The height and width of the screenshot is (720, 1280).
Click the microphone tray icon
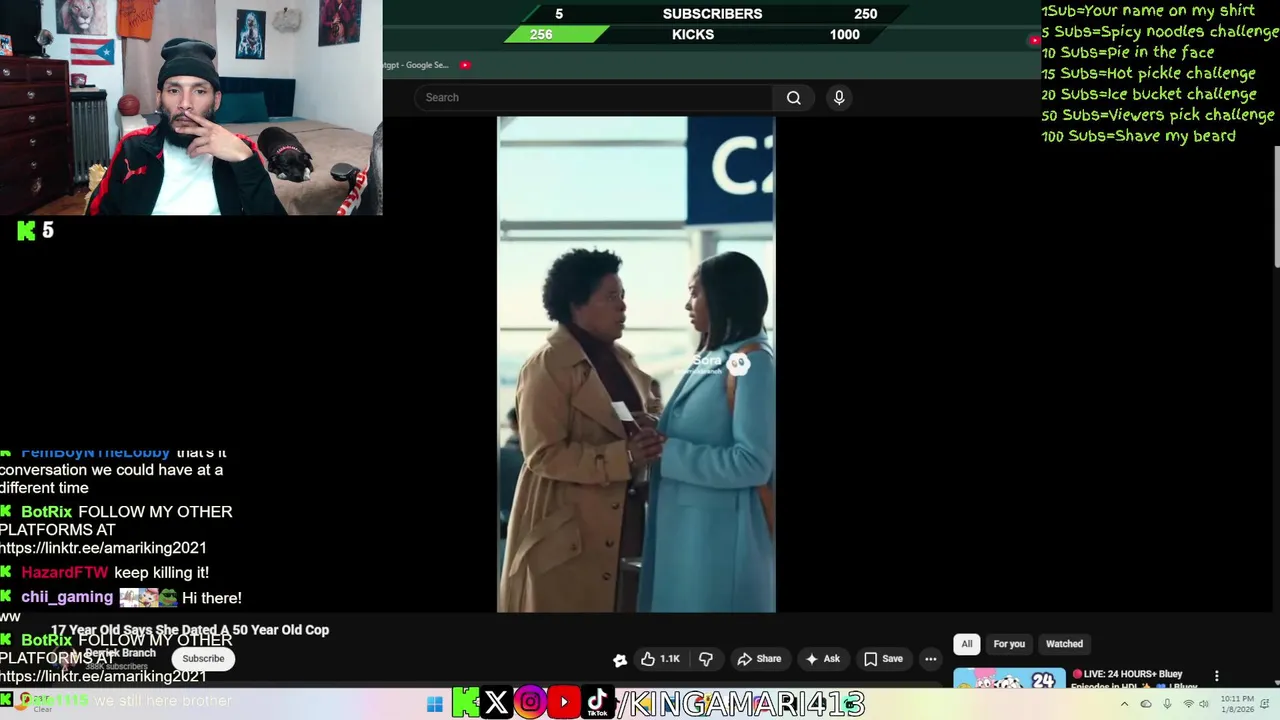coord(1167,704)
